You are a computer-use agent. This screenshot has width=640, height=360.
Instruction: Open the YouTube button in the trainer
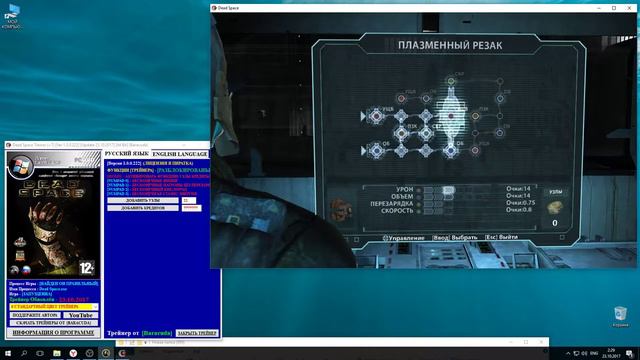click(80, 315)
